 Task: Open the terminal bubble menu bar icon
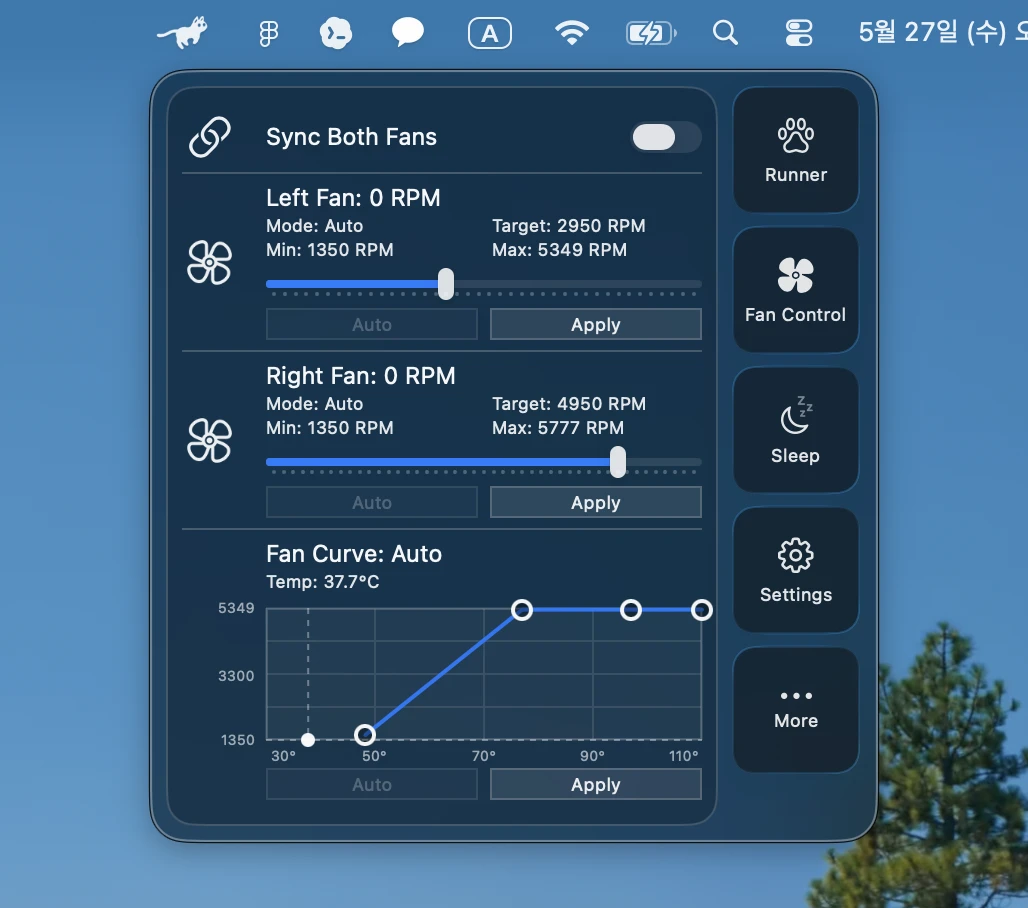click(336, 33)
